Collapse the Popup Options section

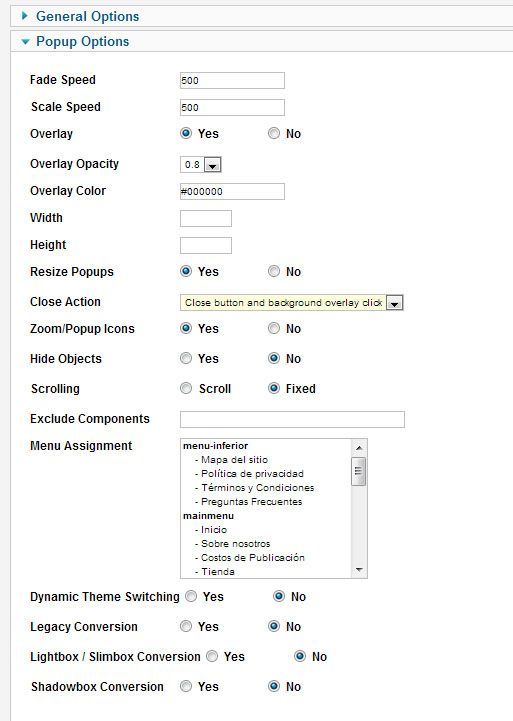pos(82,41)
